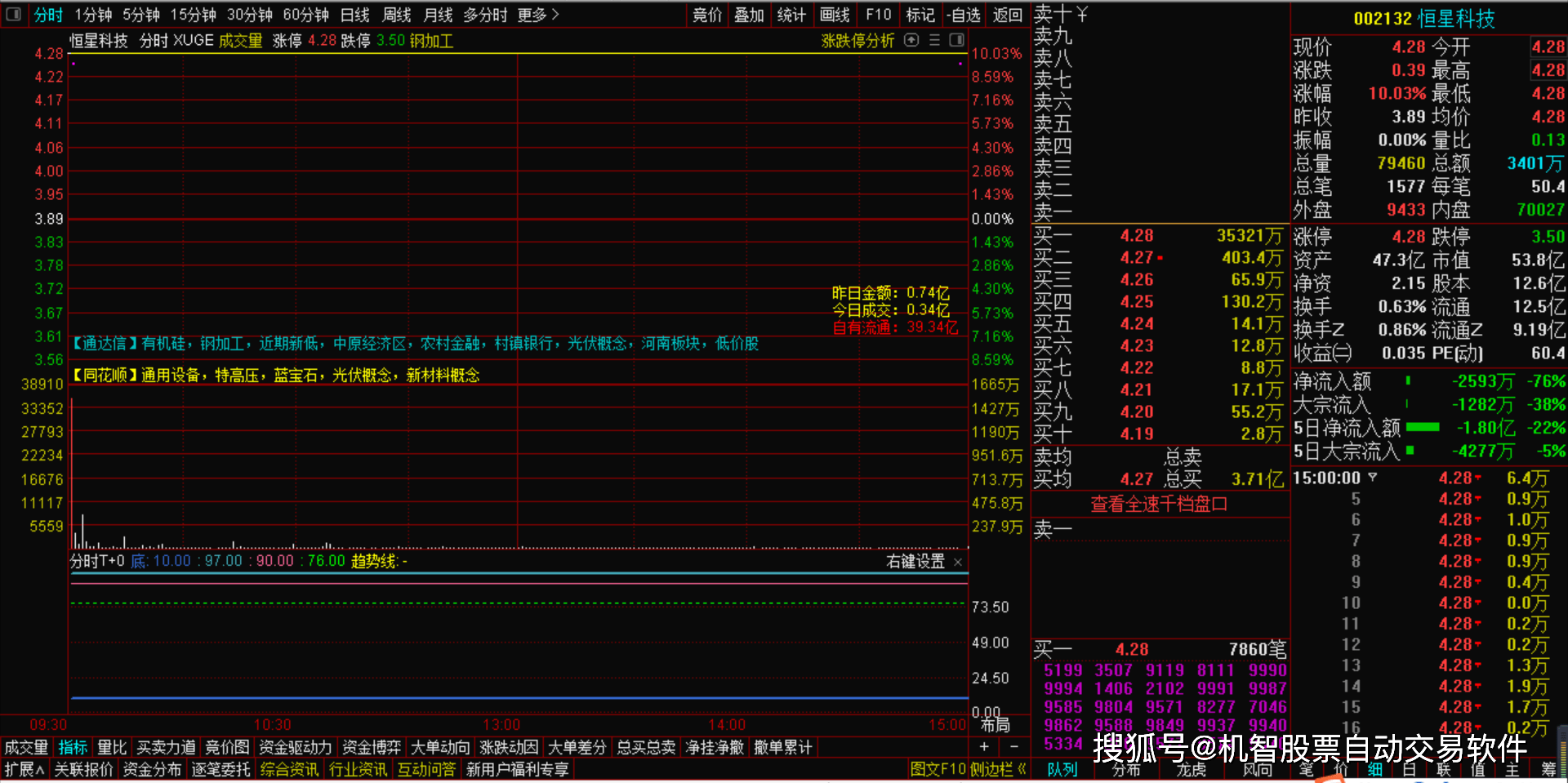The height and width of the screenshot is (783, 1568).
Task: Click the 查看全速千档盘口 link
Action: (1158, 504)
